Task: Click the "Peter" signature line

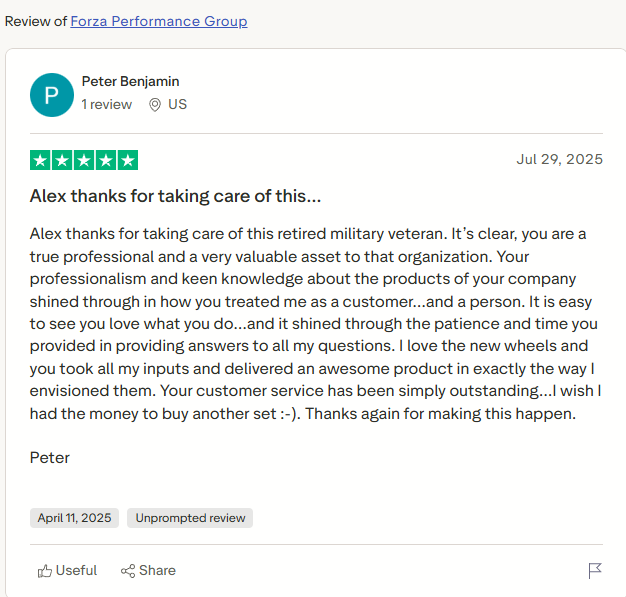Action: pyautogui.click(x=50, y=458)
